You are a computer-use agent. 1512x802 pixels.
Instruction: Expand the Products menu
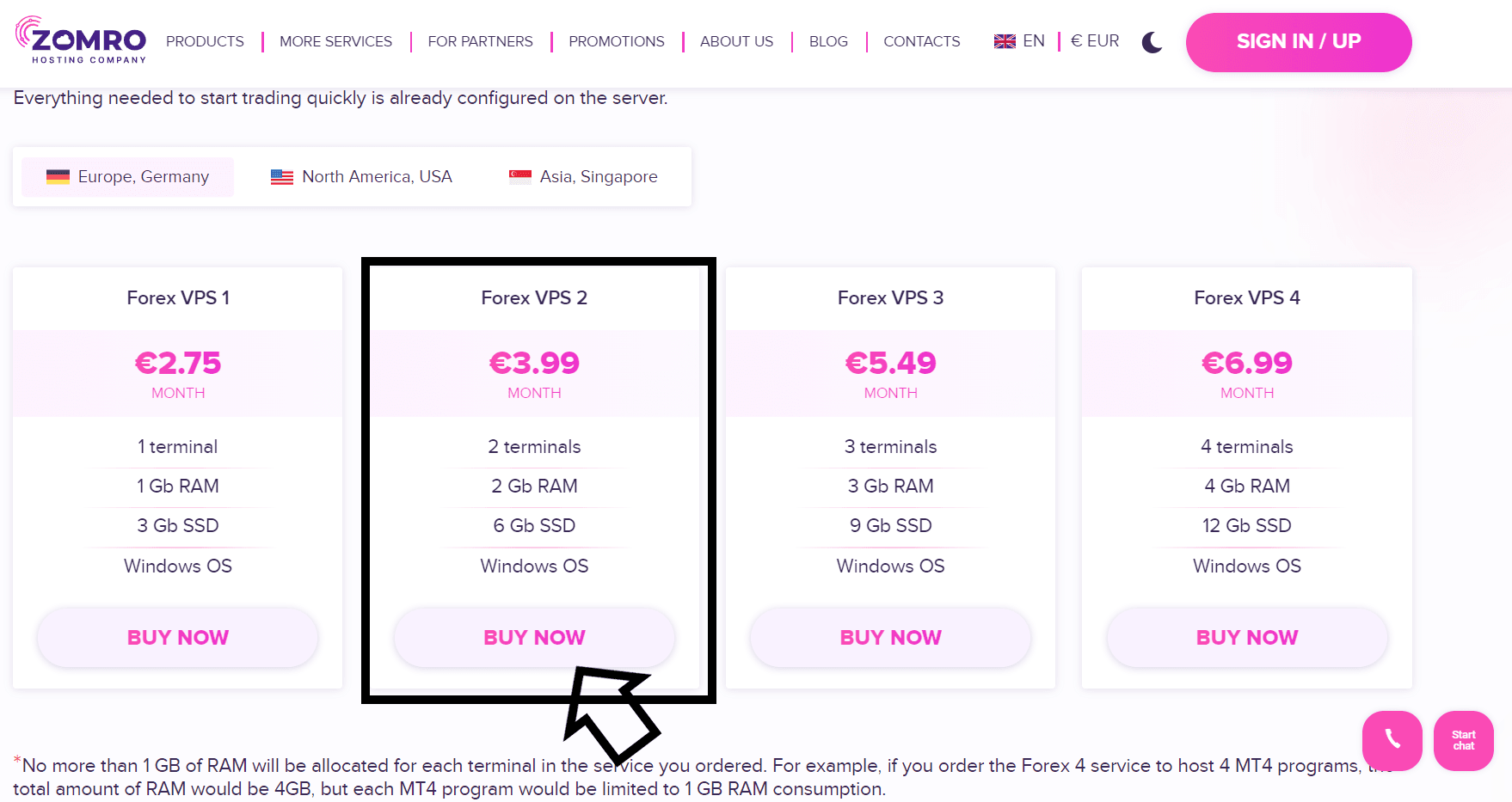pos(205,41)
